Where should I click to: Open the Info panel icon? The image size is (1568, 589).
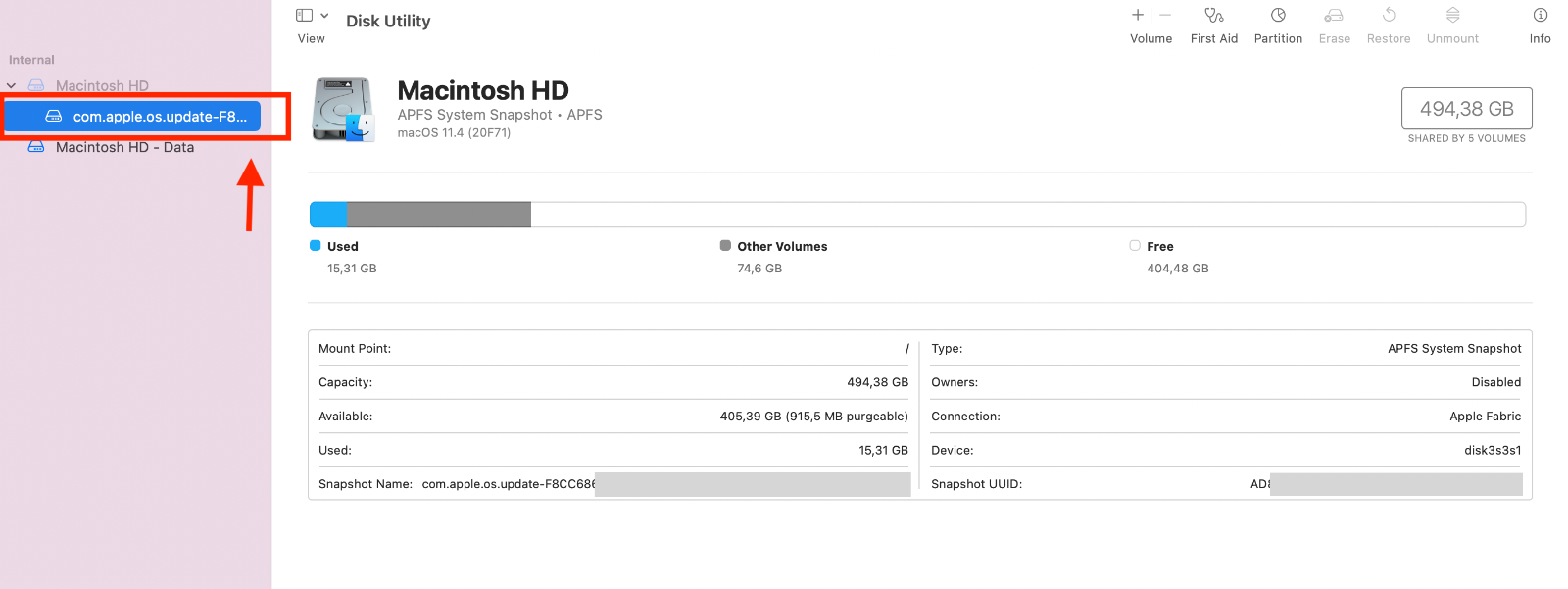[1541, 15]
